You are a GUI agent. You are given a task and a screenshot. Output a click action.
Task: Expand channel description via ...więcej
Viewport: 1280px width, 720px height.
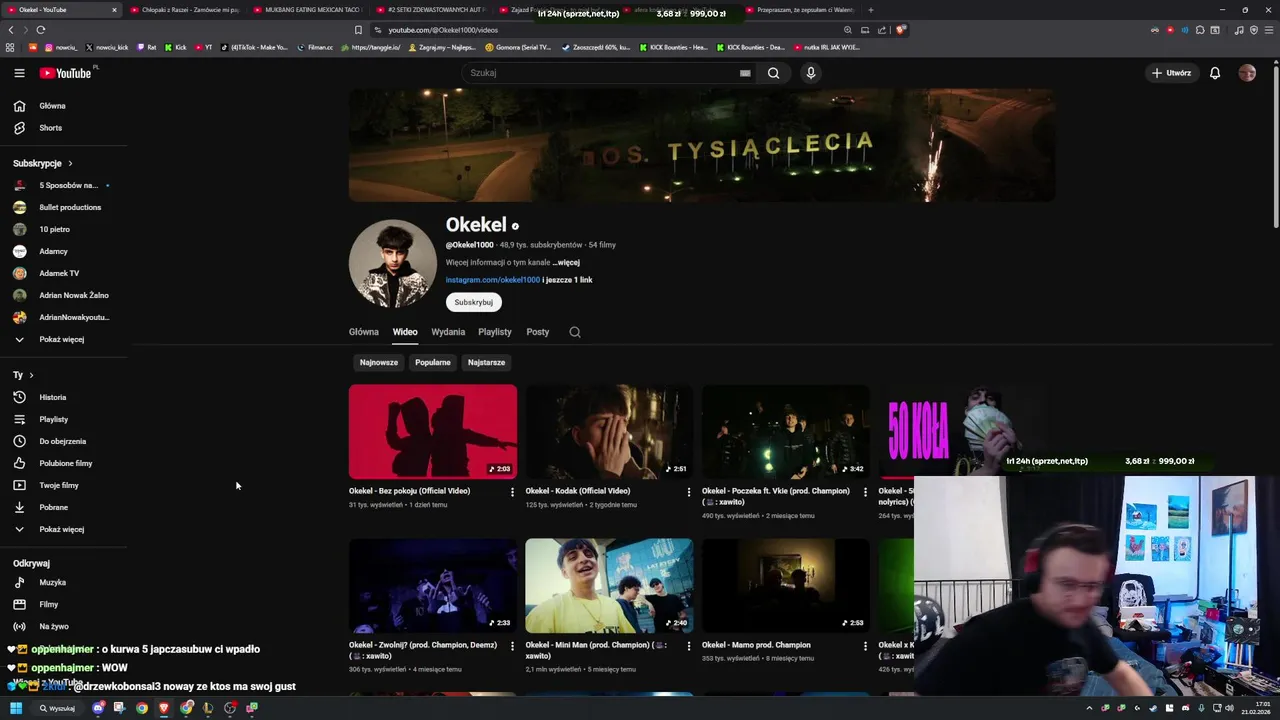tap(566, 262)
